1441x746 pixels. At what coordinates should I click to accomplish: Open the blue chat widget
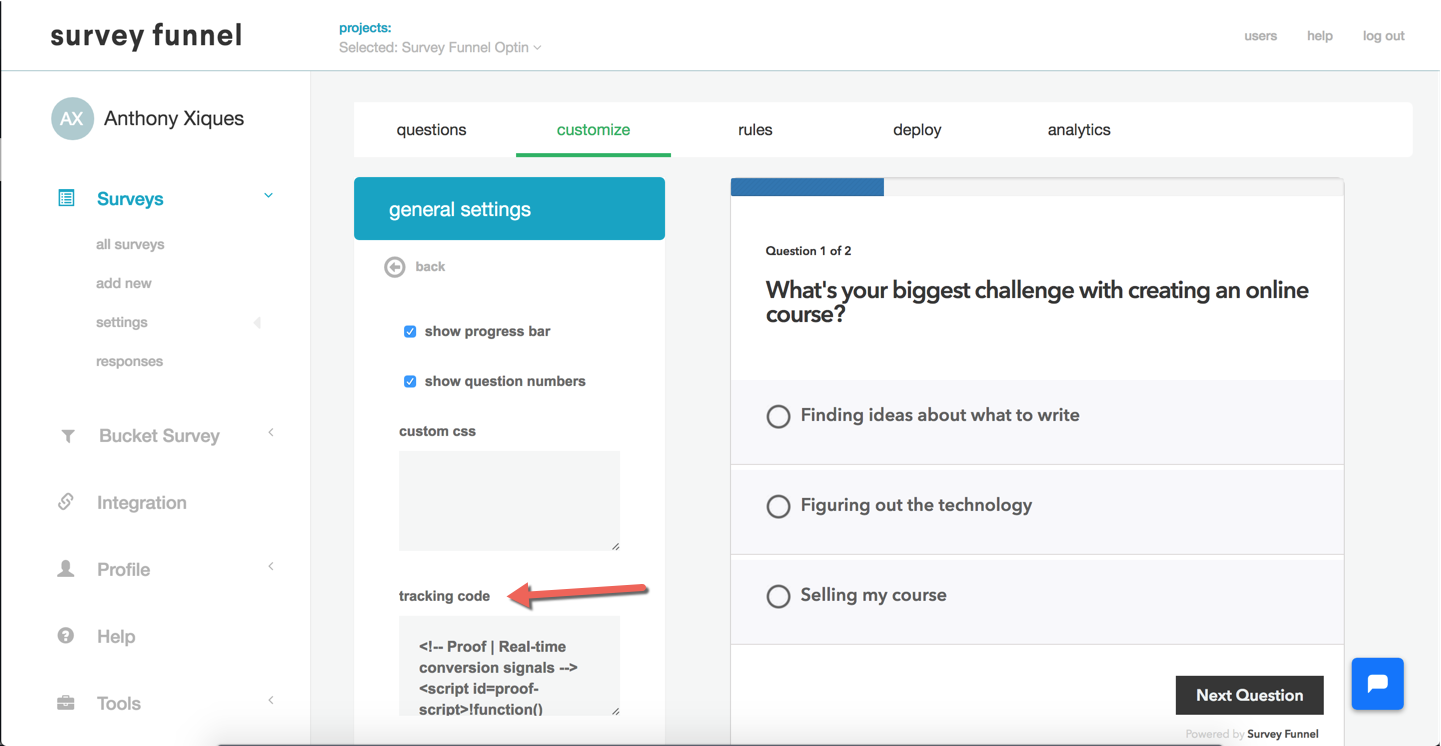1377,683
